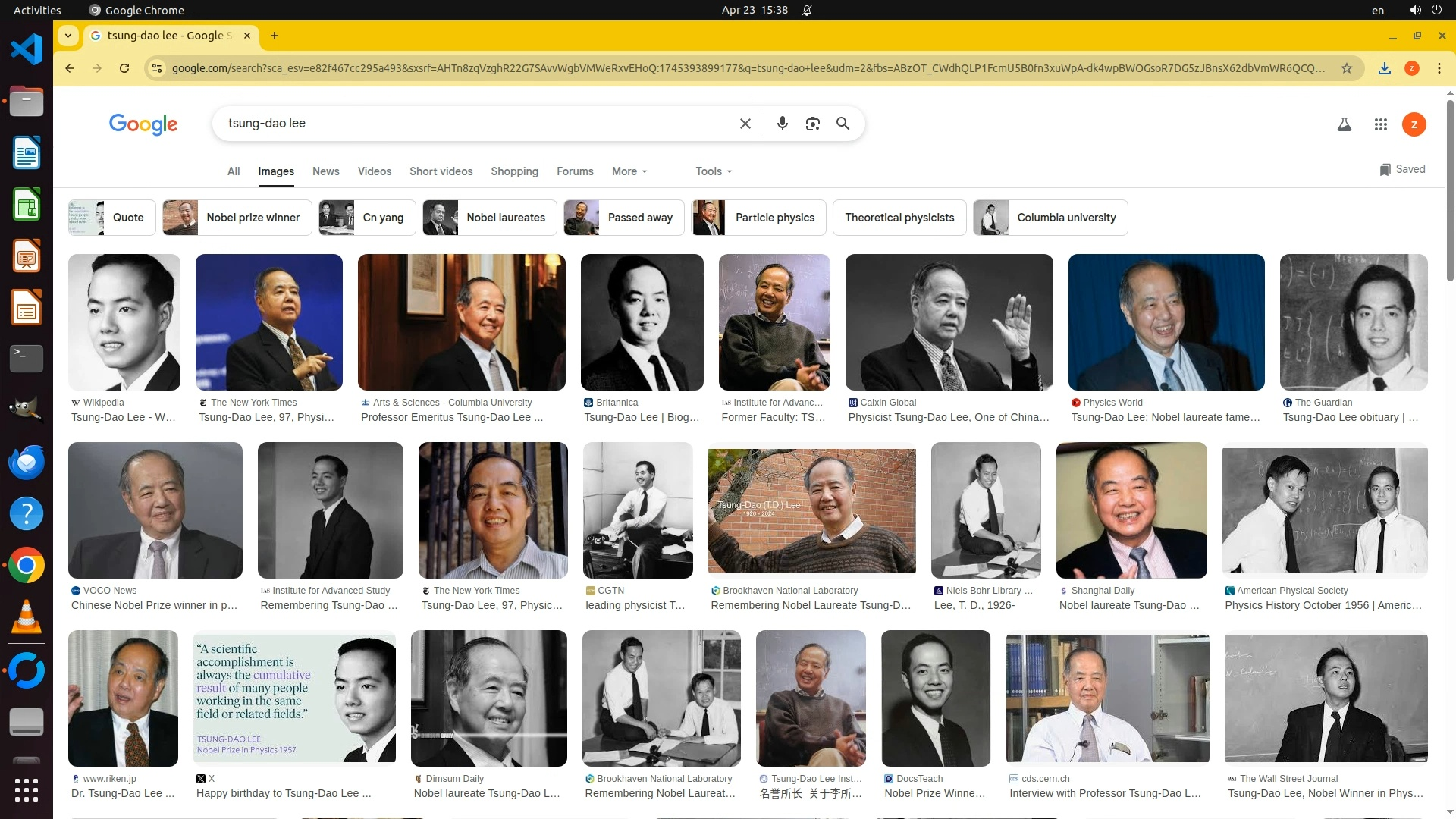1456x819 pixels.
Task: Open Search Labs flask icon
Action: pyautogui.click(x=1344, y=124)
